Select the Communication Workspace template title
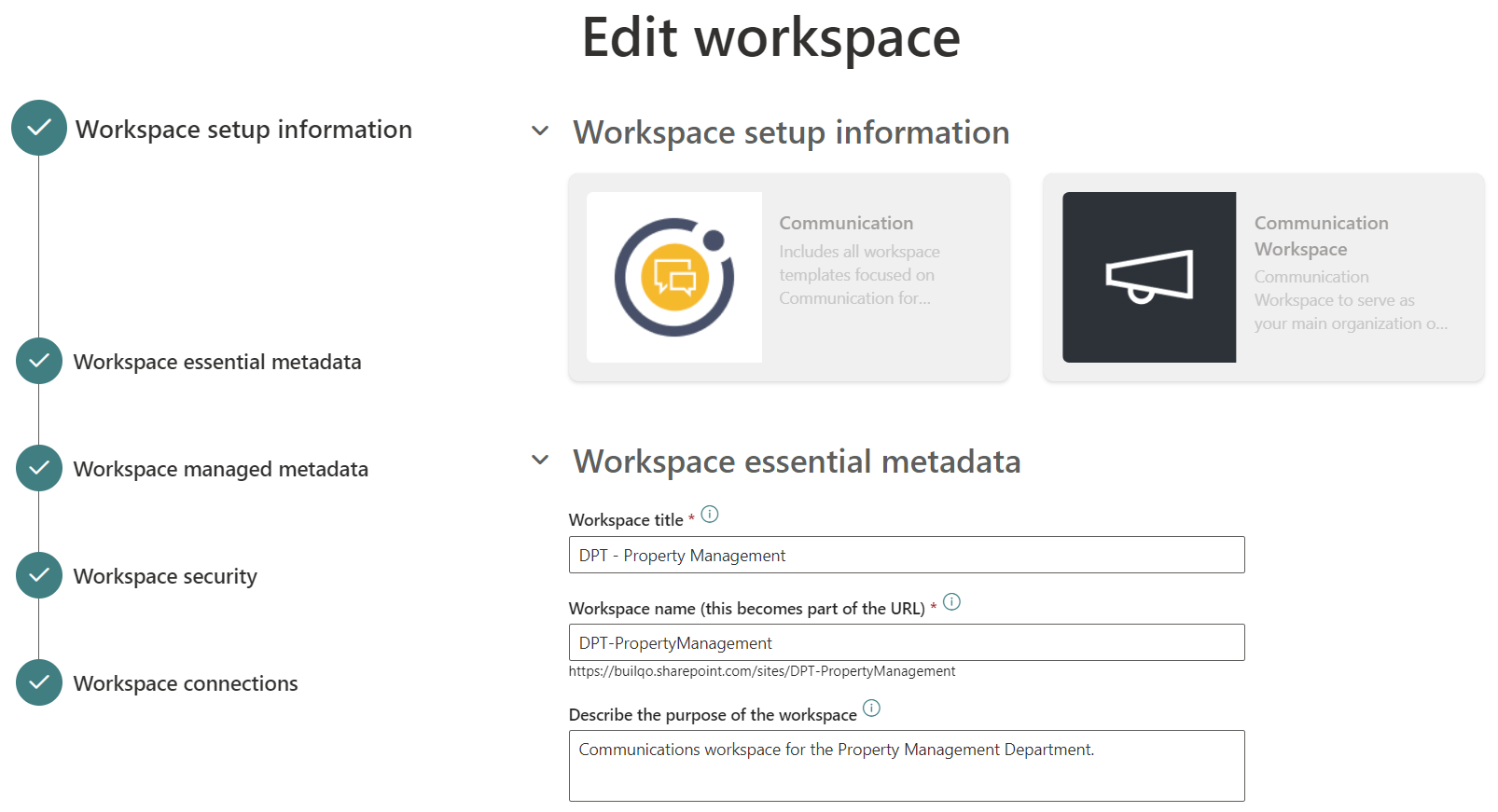 [1321, 236]
